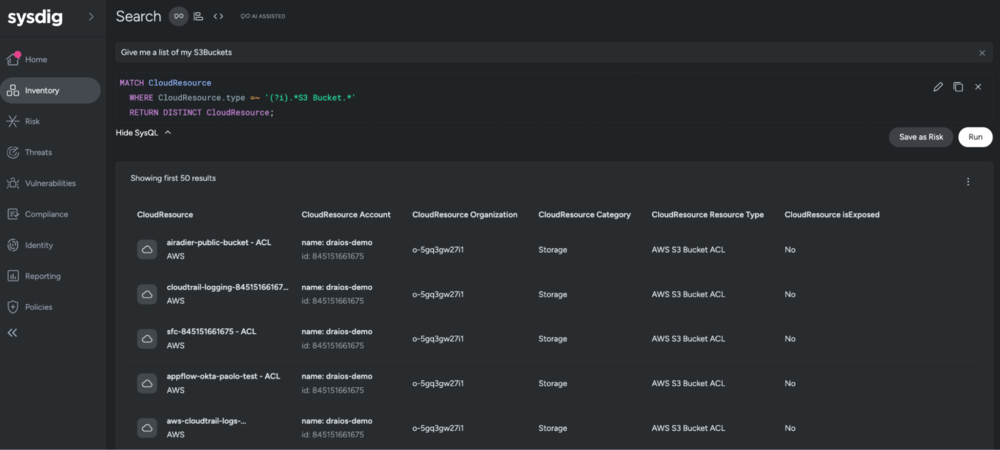The height and width of the screenshot is (450, 1000).
Task: Collapse the sidebar with double chevron
Action: [x=12, y=333]
